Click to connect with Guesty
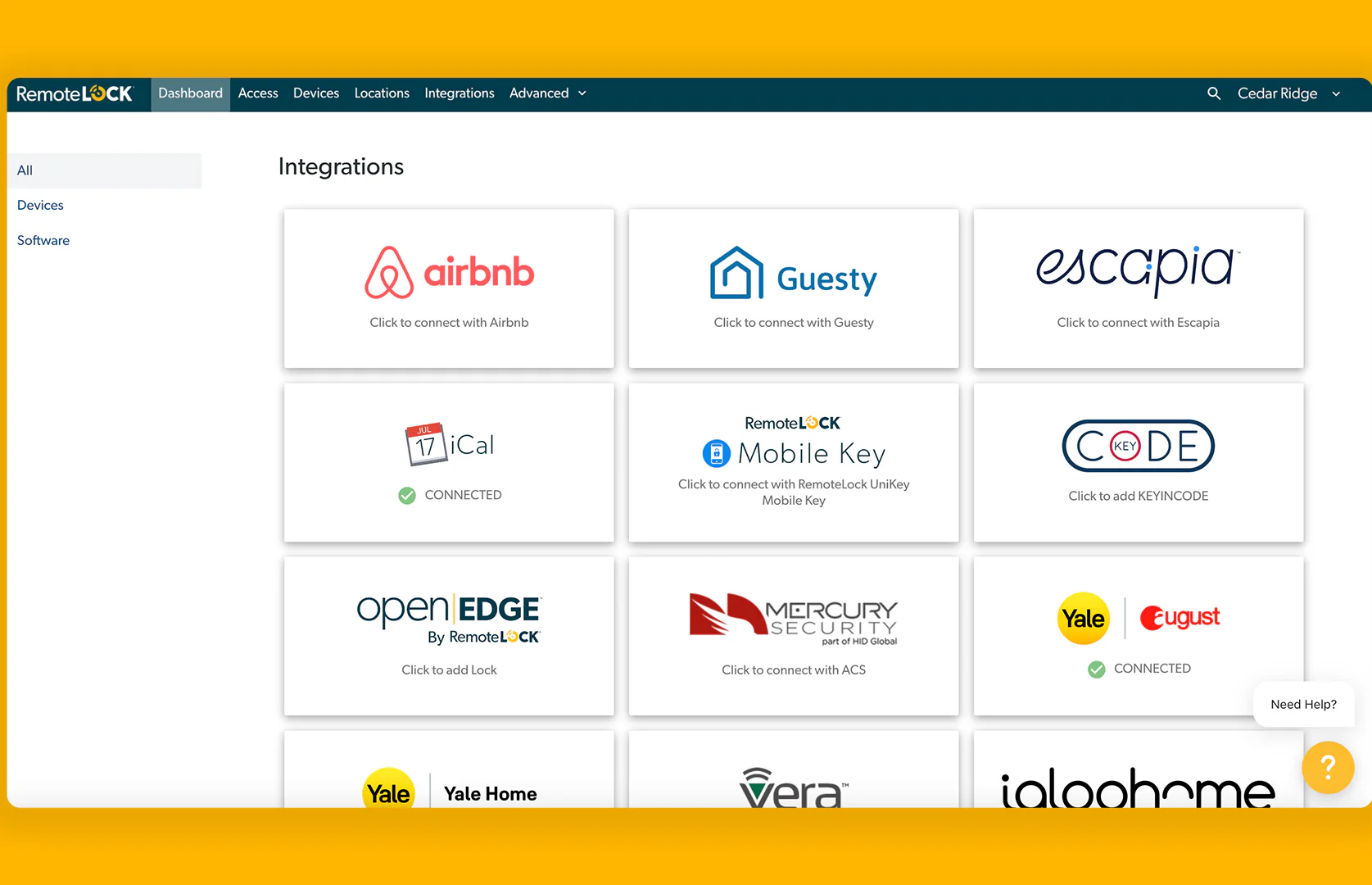Image resolution: width=1372 pixels, height=885 pixels. click(794, 323)
